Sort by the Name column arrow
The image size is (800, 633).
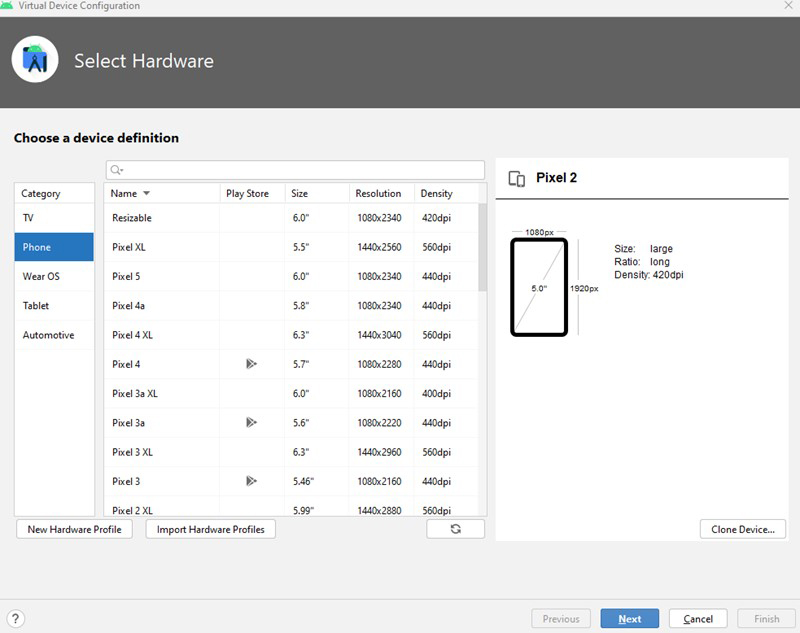[x=146, y=194]
